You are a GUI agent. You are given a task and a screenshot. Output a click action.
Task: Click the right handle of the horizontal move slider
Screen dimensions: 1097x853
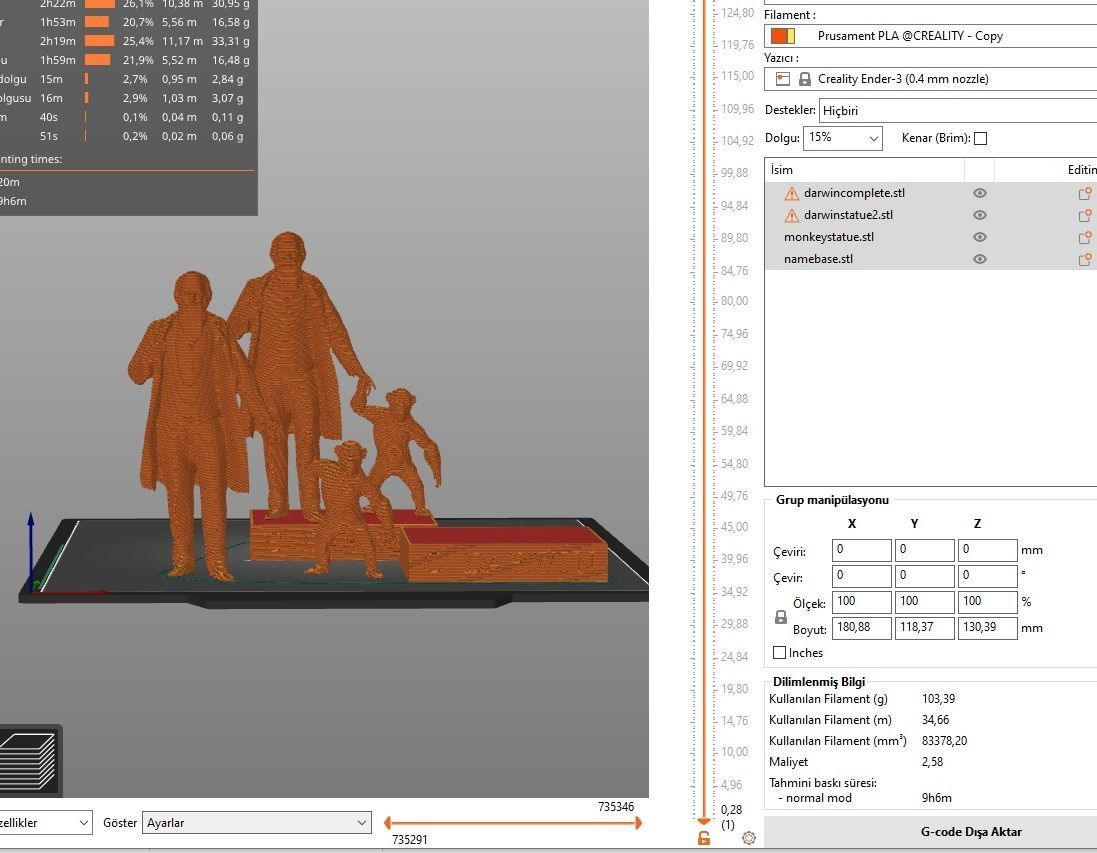tap(637, 823)
